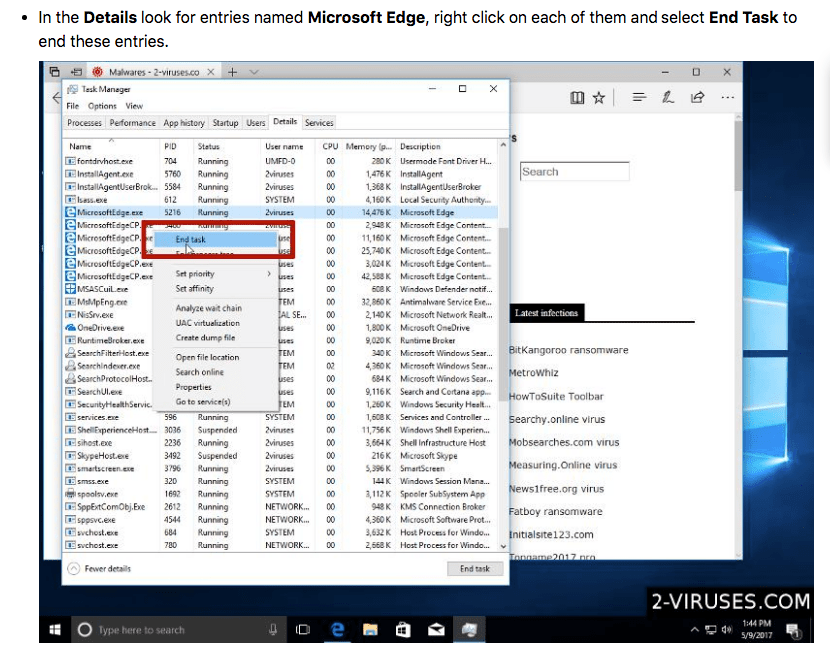Click the Edge reading view icon
830x654 pixels.
click(577, 97)
